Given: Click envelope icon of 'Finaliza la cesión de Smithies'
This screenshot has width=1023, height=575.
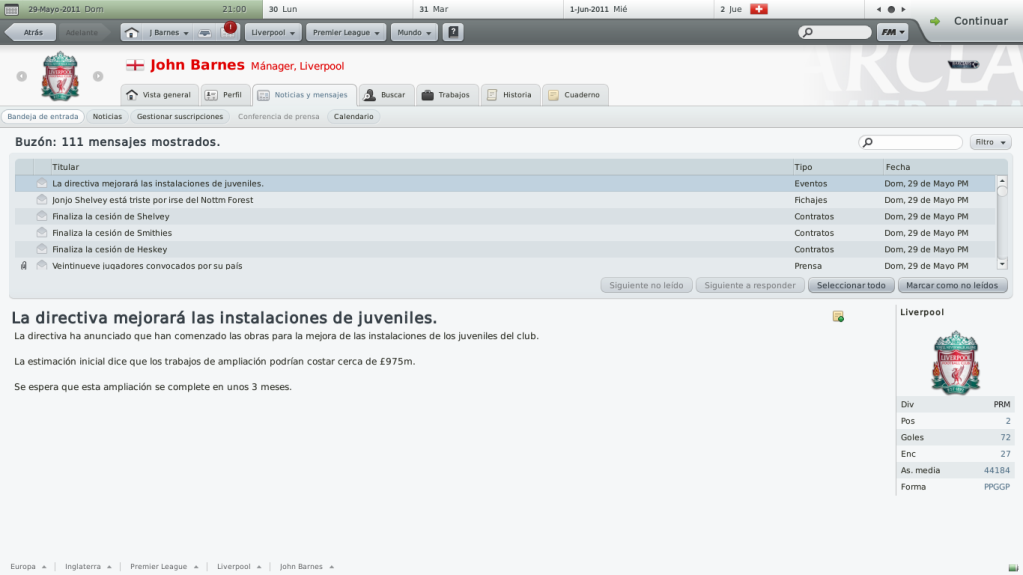Looking at the screenshot, I should (42, 232).
